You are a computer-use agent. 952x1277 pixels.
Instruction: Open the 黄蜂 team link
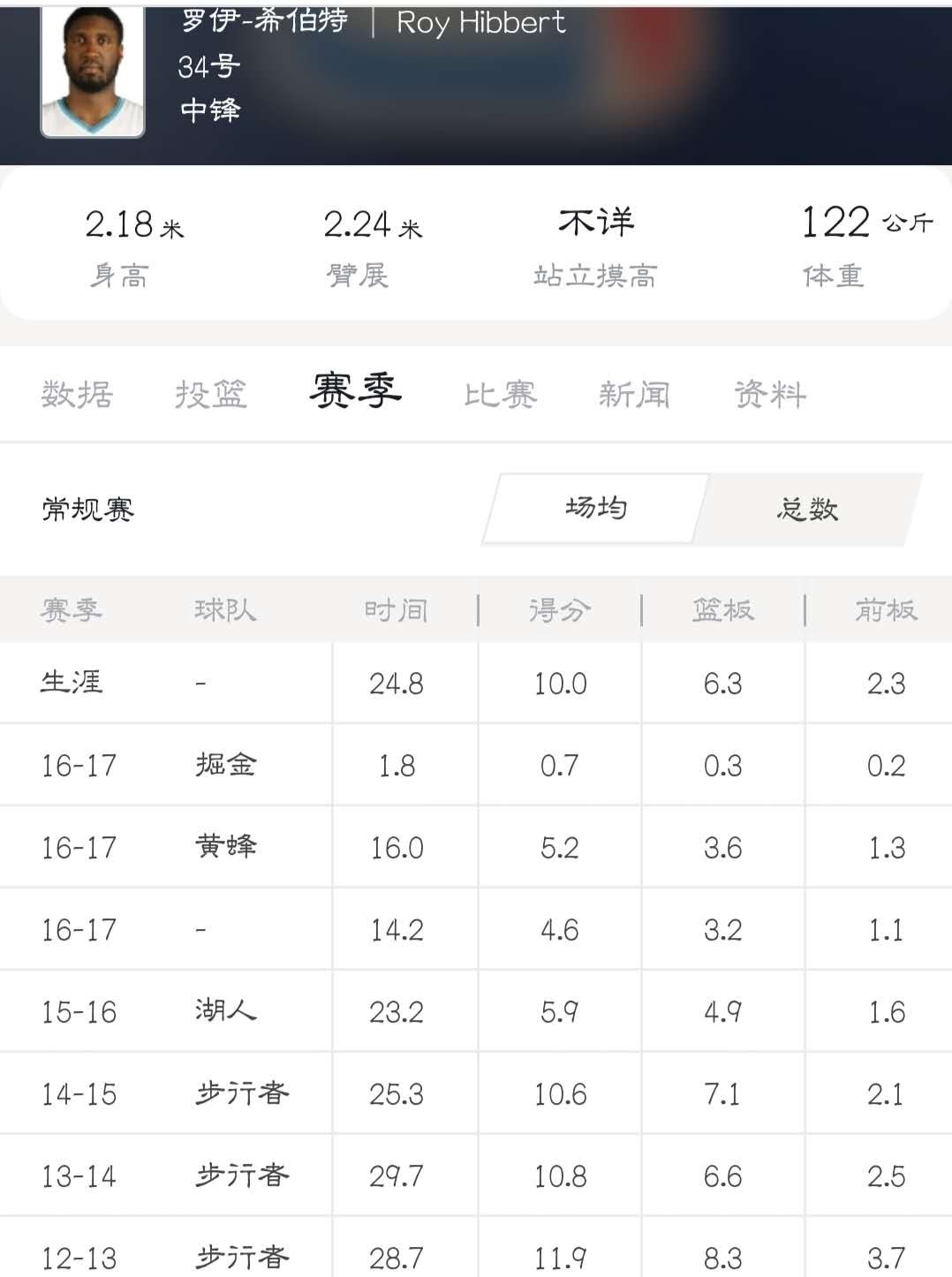coord(226,847)
